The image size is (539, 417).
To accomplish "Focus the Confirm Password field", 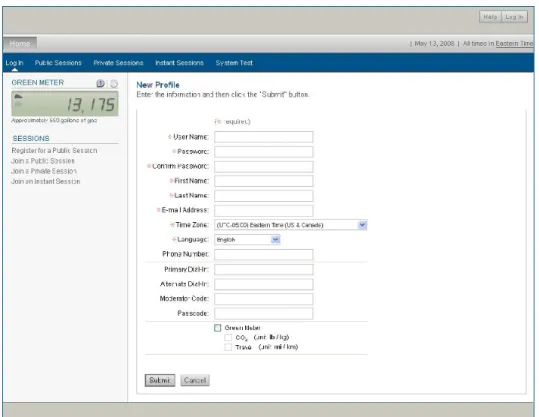I will pyautogui.click(x=264, y=166).
